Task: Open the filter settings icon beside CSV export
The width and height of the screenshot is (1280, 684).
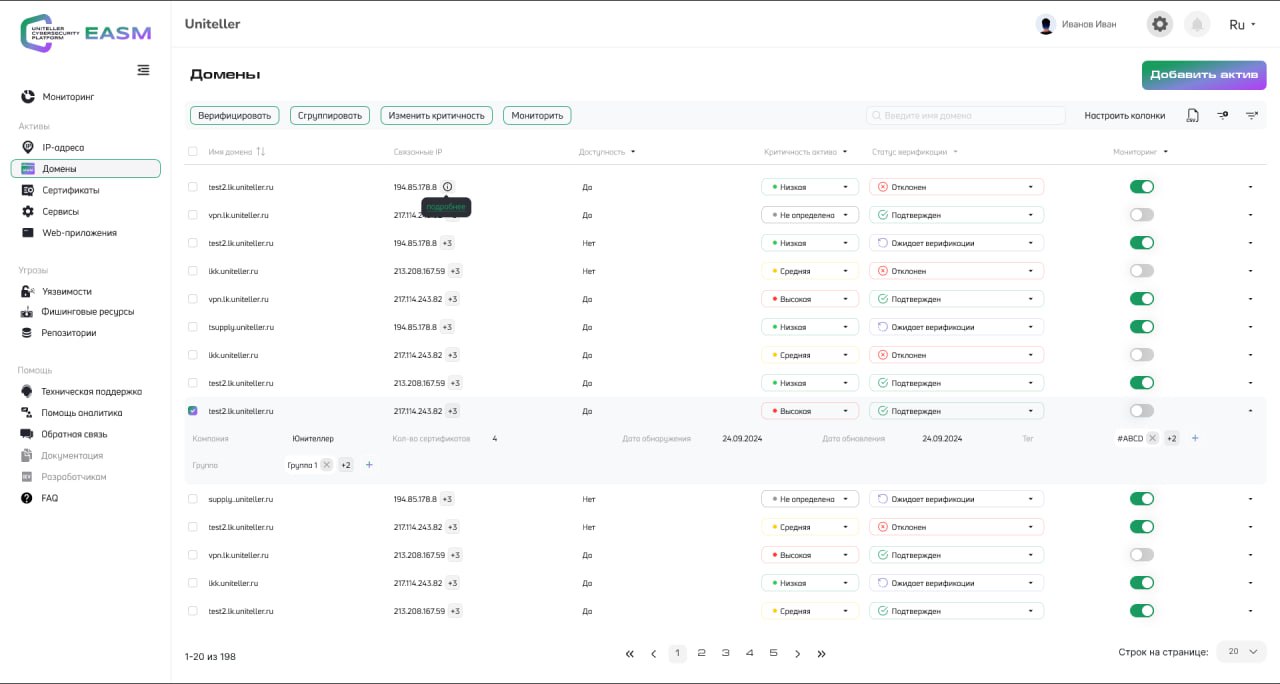Action: (1222, 116)
